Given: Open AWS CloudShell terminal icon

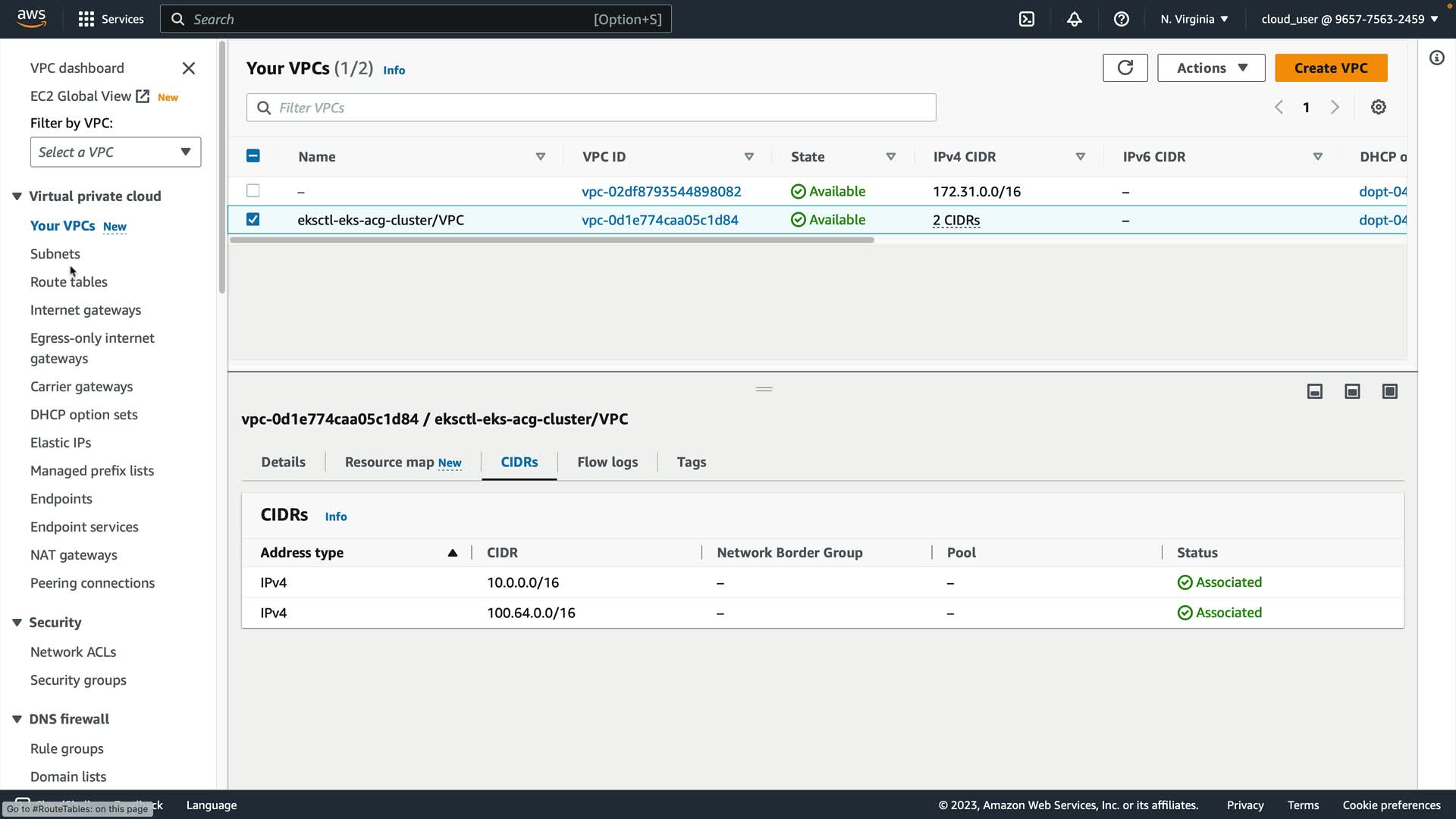Looking at the screenshot, I should point(1027,19).
